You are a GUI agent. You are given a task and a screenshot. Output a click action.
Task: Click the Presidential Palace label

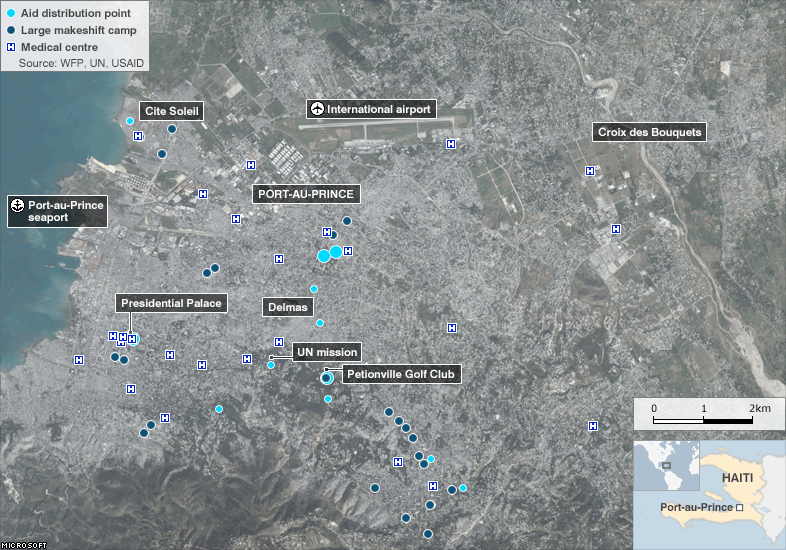[170, 303]
